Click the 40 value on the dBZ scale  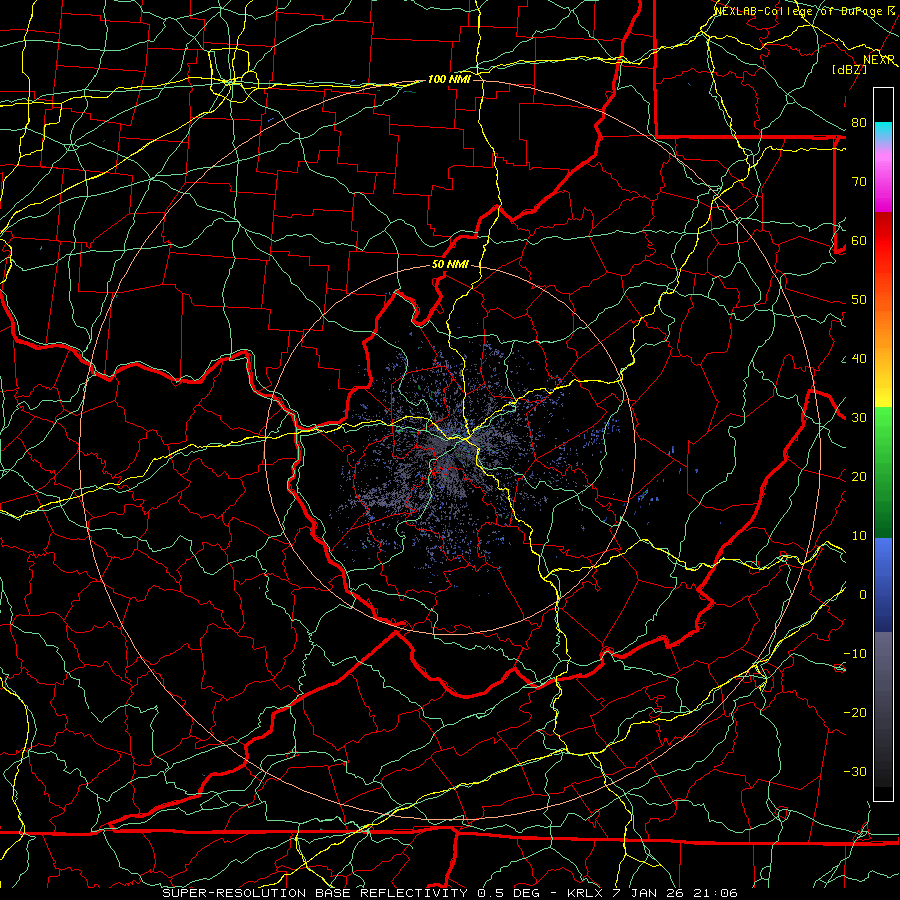click(x=859, y=359)
